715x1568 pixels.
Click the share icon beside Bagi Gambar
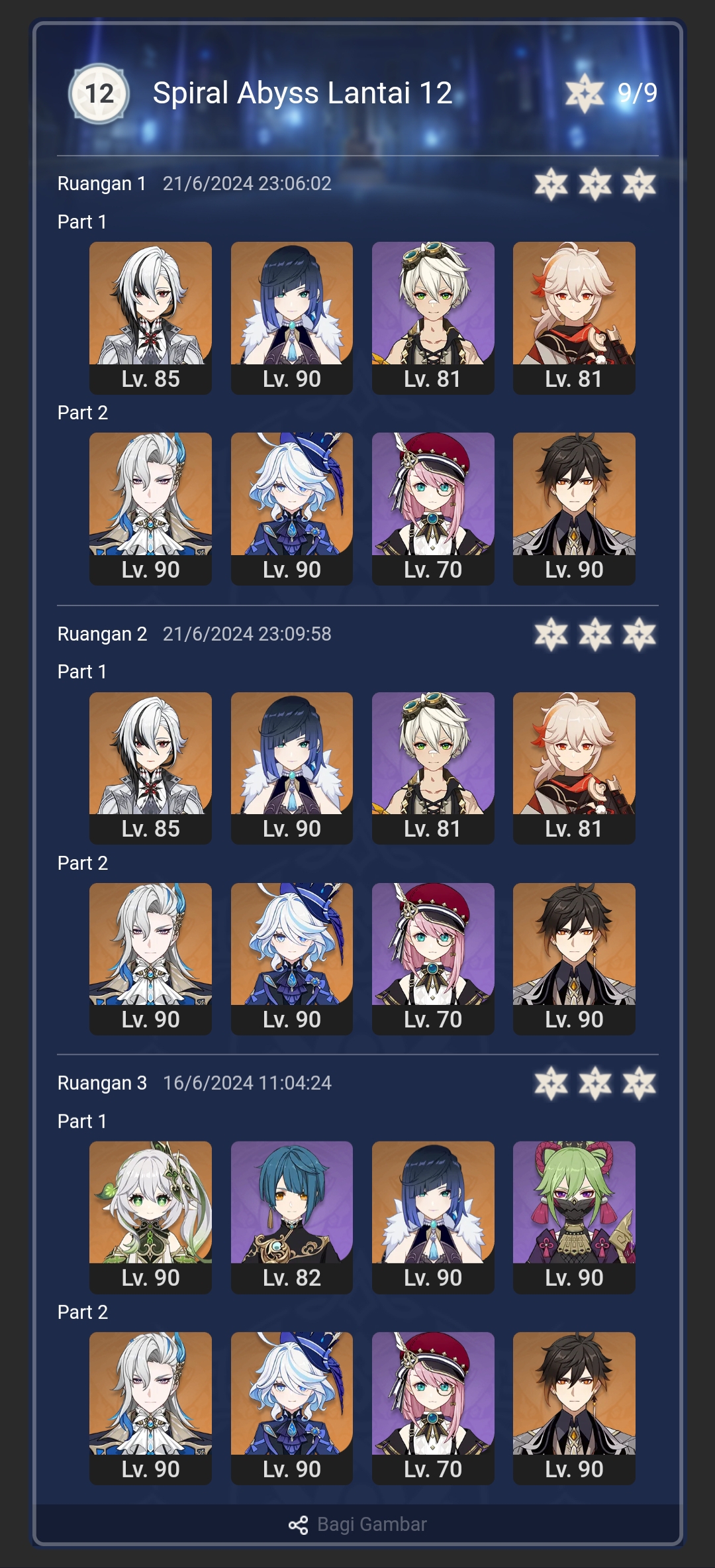[299, 1525]
